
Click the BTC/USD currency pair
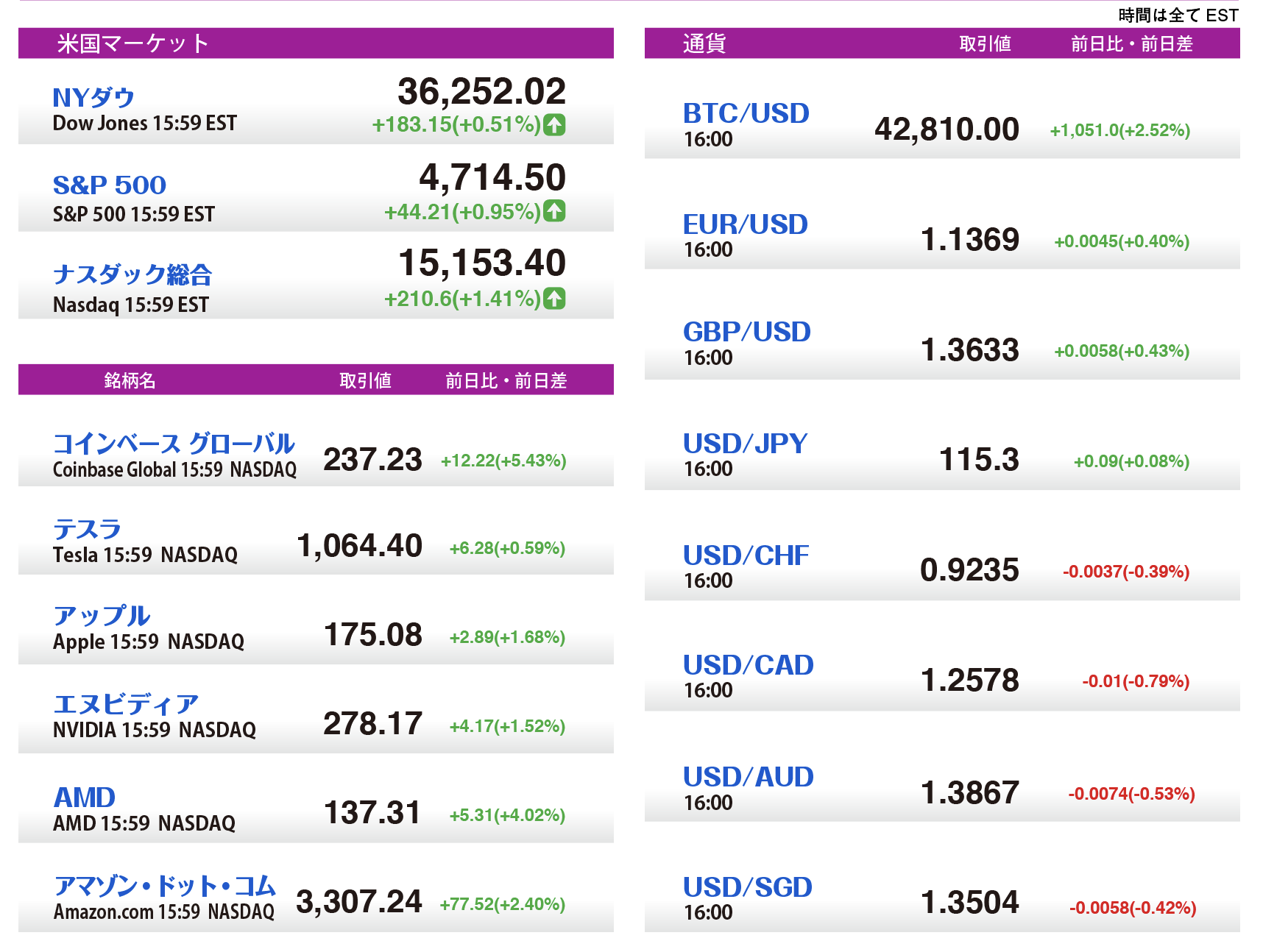tap(746, 113)
